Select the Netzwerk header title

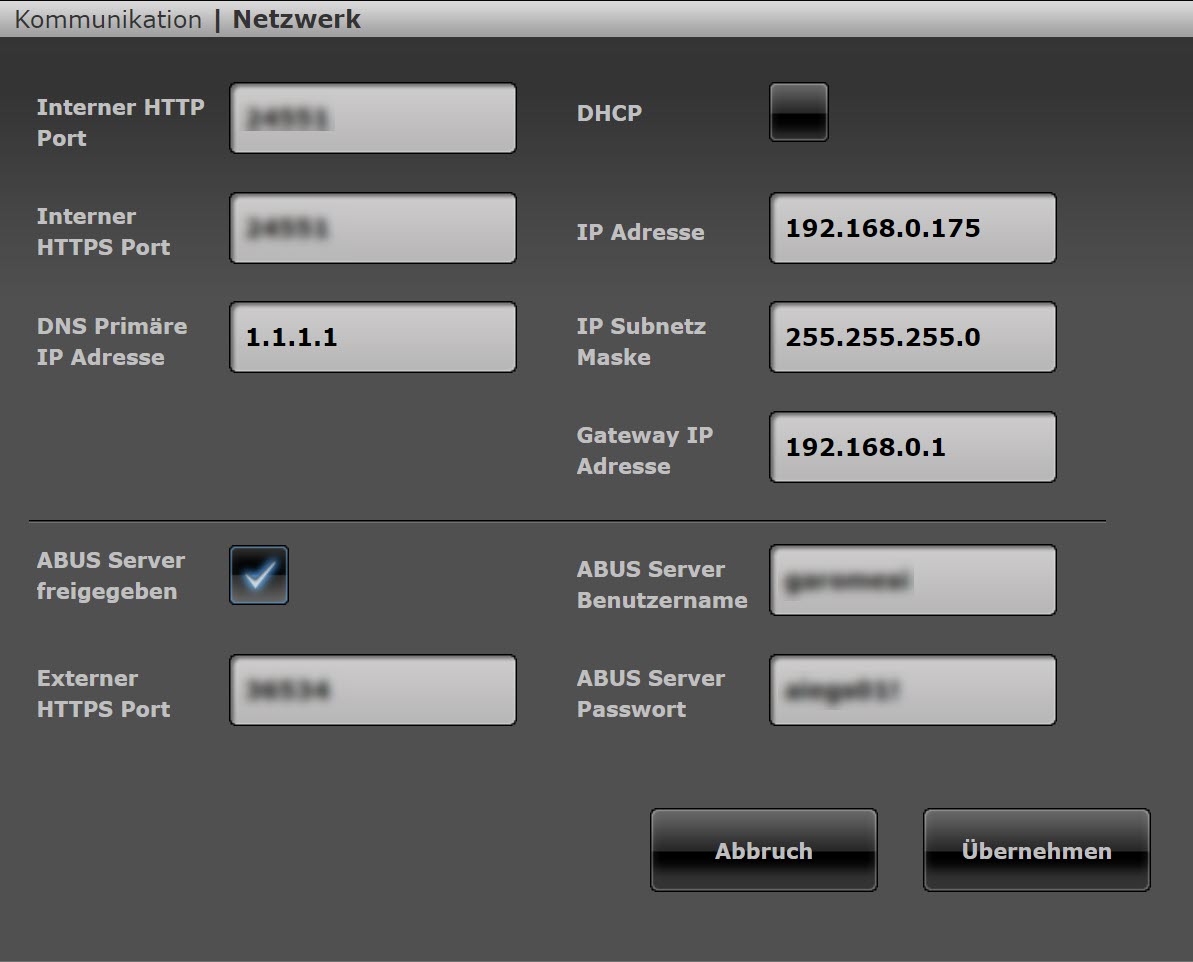pyautogui.click(x=296, y=19)
